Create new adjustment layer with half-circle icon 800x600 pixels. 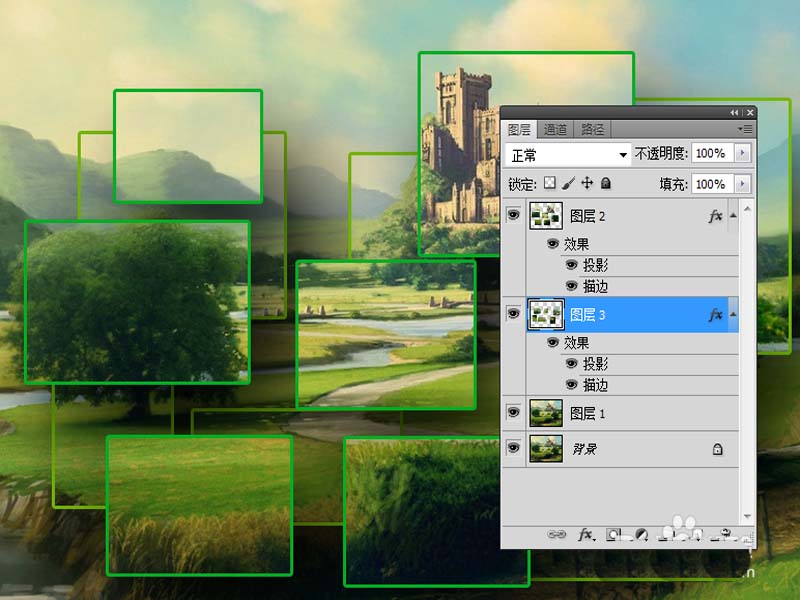[x=641, y=534]
